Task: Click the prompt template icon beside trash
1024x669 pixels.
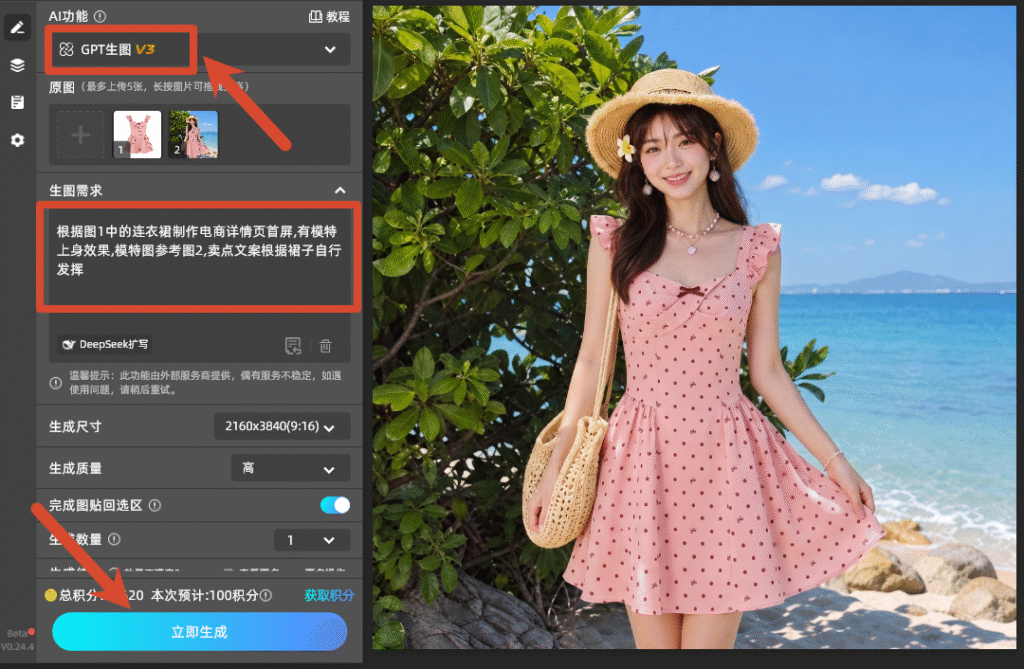Action: pos(293,345)
